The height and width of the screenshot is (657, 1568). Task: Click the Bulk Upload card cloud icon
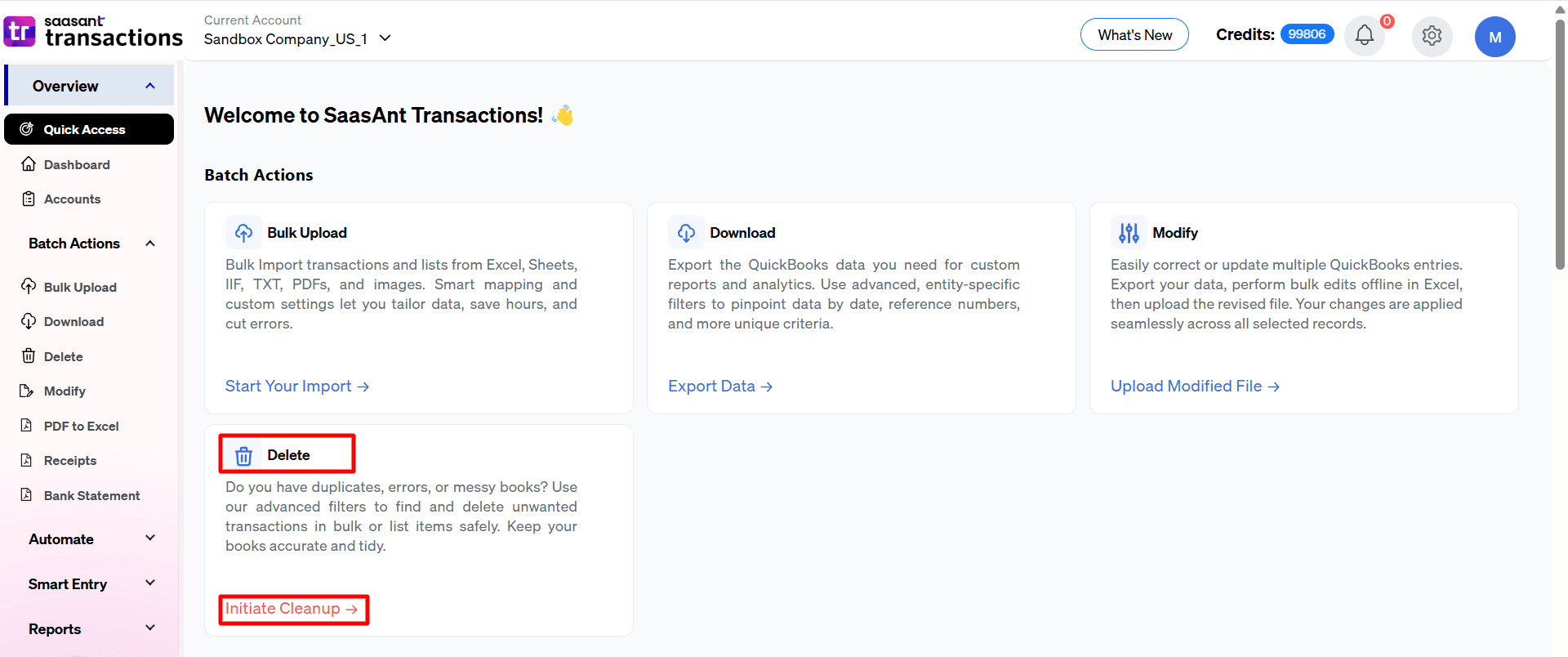pyautogui.click(x=243, y=233)
